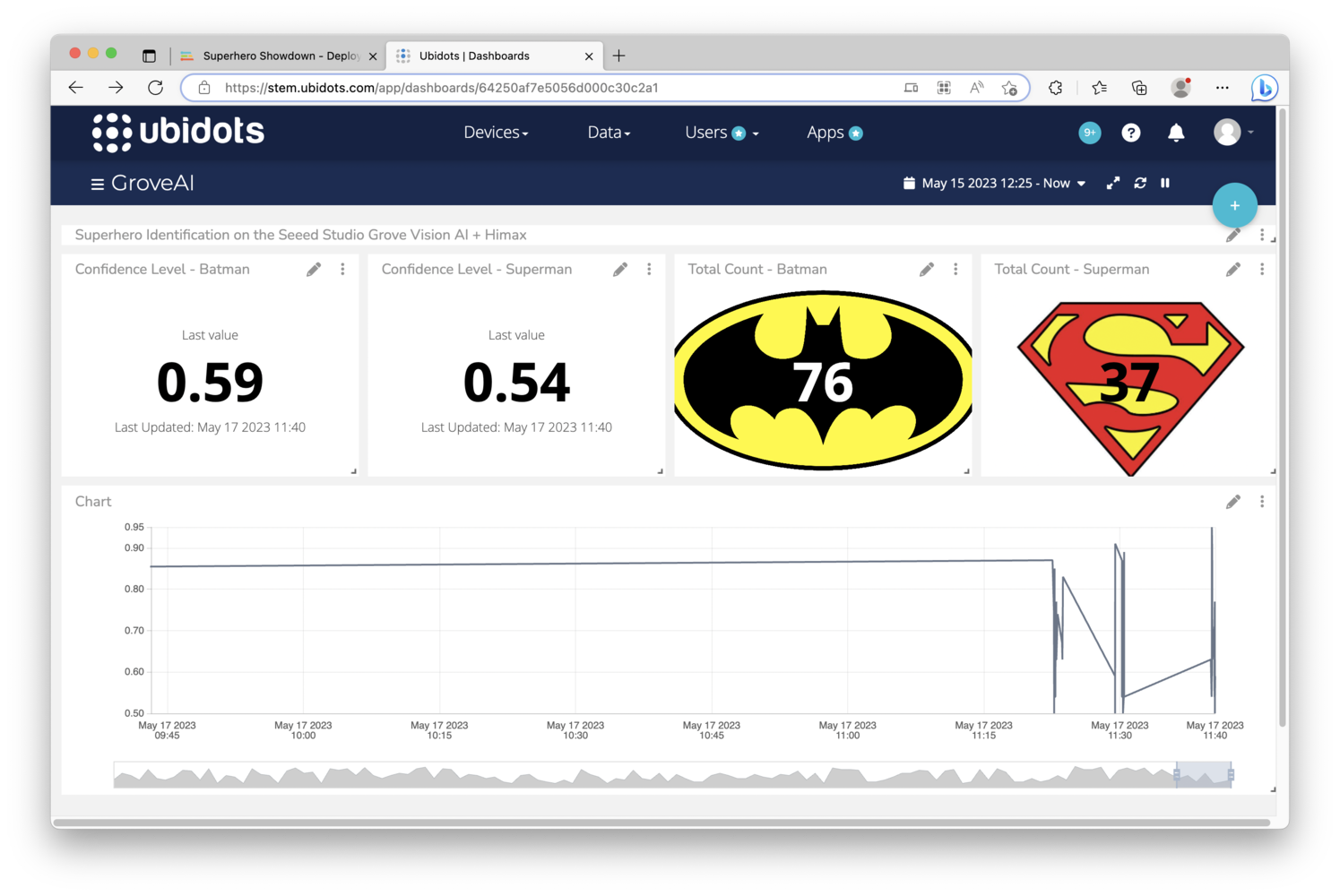
Task: Open options for Confidence Level - Superman widget
Action: 649,269
